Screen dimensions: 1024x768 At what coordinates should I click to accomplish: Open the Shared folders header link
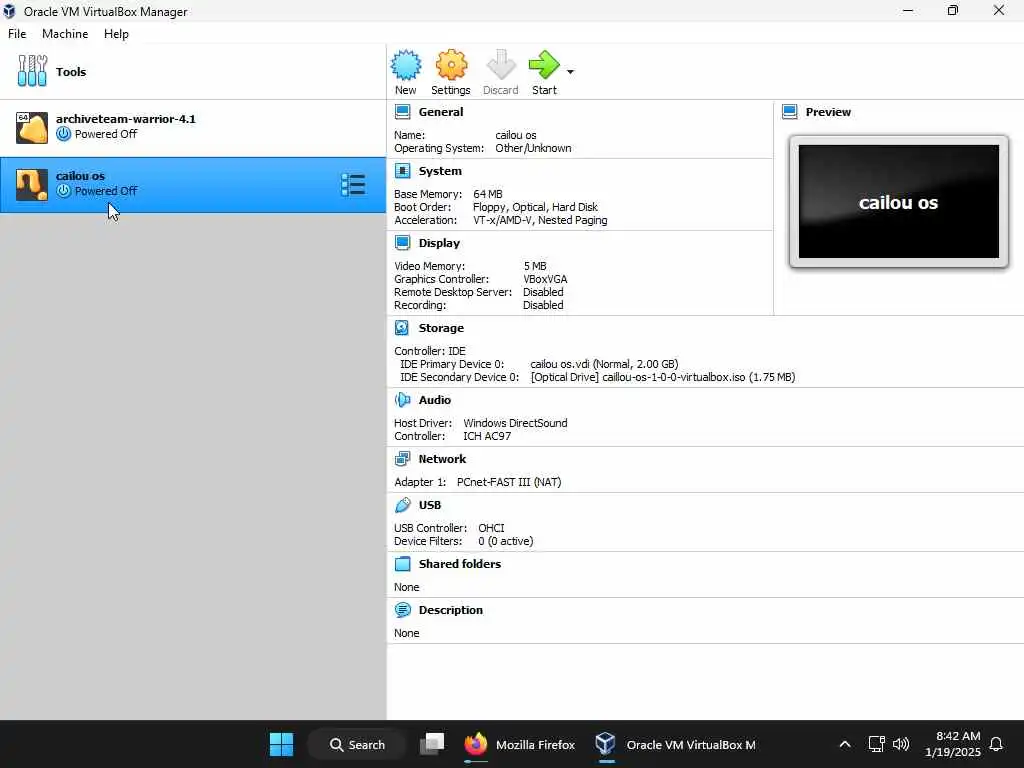(x=460, y=564)
